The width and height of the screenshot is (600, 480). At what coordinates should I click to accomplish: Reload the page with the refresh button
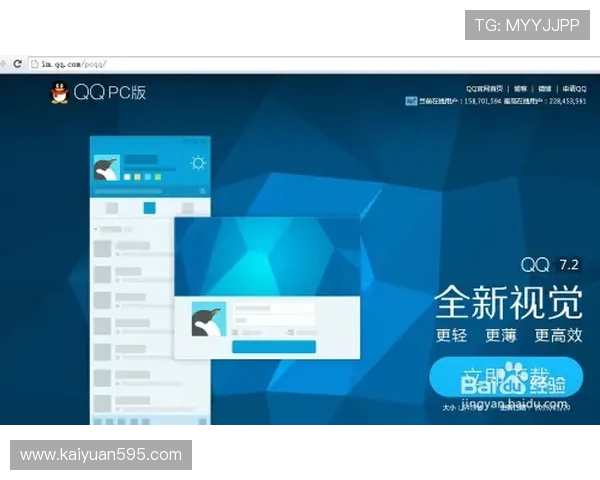click(x=17, y=64)
